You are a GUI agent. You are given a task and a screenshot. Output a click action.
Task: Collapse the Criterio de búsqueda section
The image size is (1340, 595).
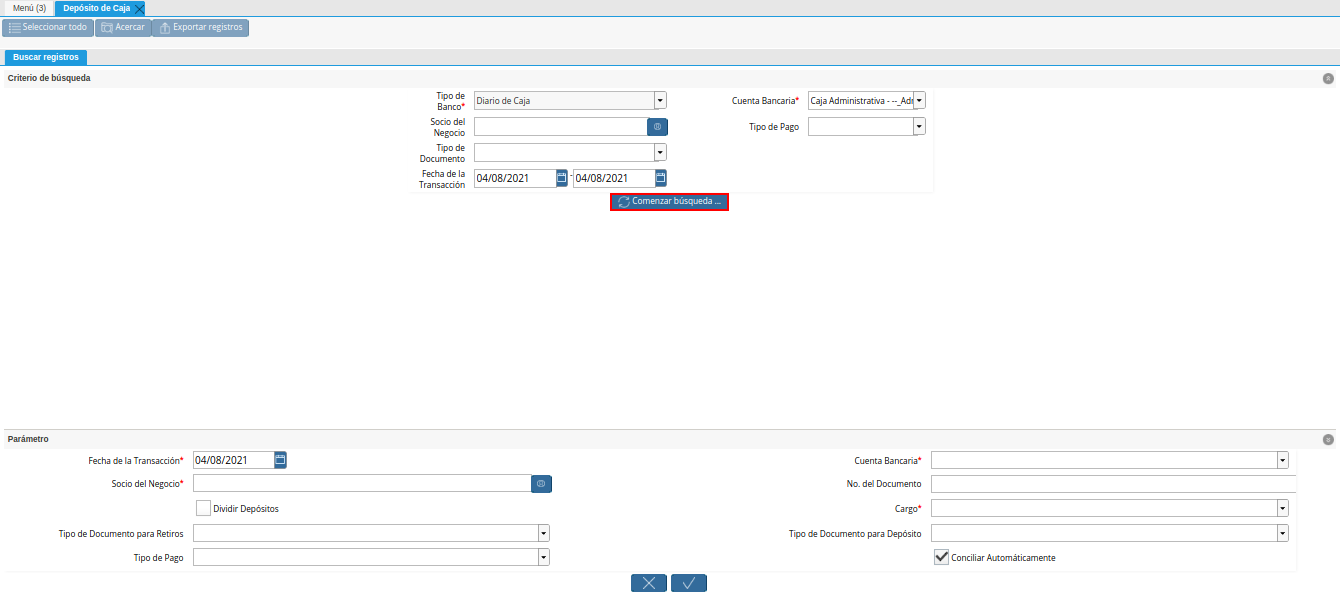point(1328,78)
